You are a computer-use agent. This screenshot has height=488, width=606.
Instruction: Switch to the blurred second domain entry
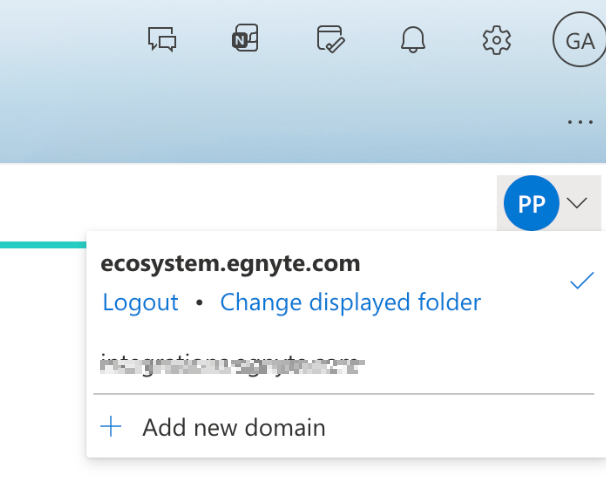pos(230,364)
